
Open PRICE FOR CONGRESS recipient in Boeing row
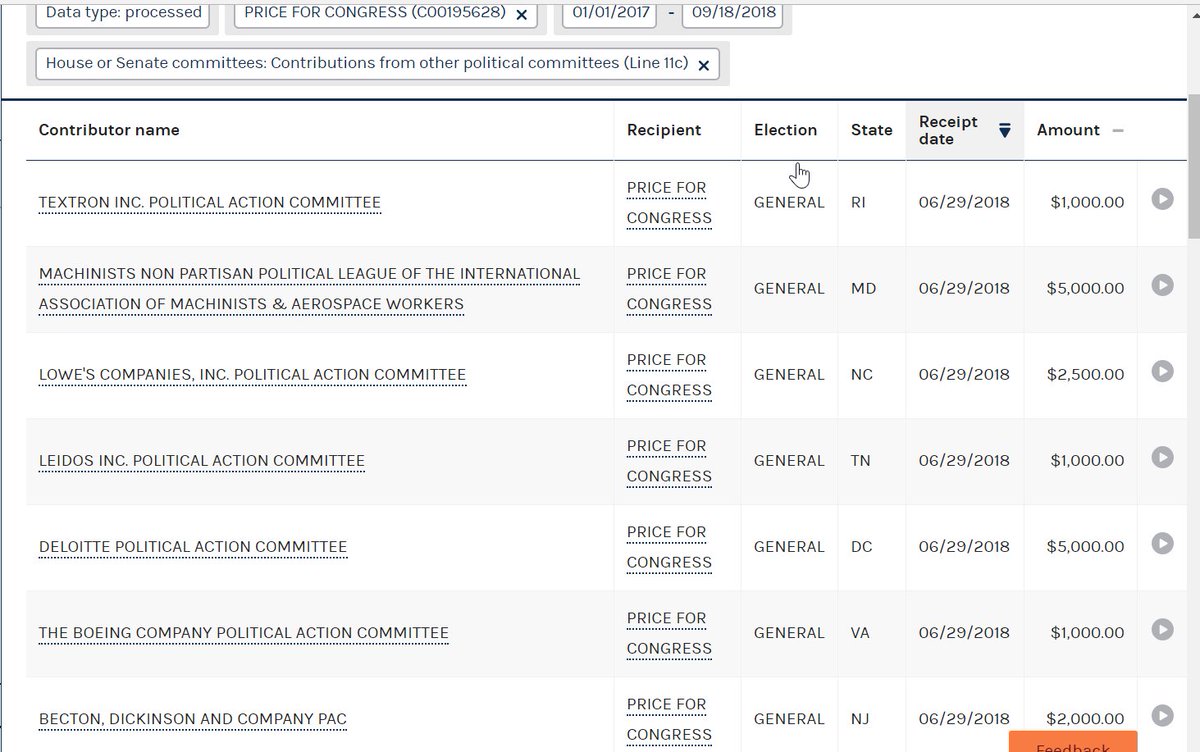pos(669,633)
